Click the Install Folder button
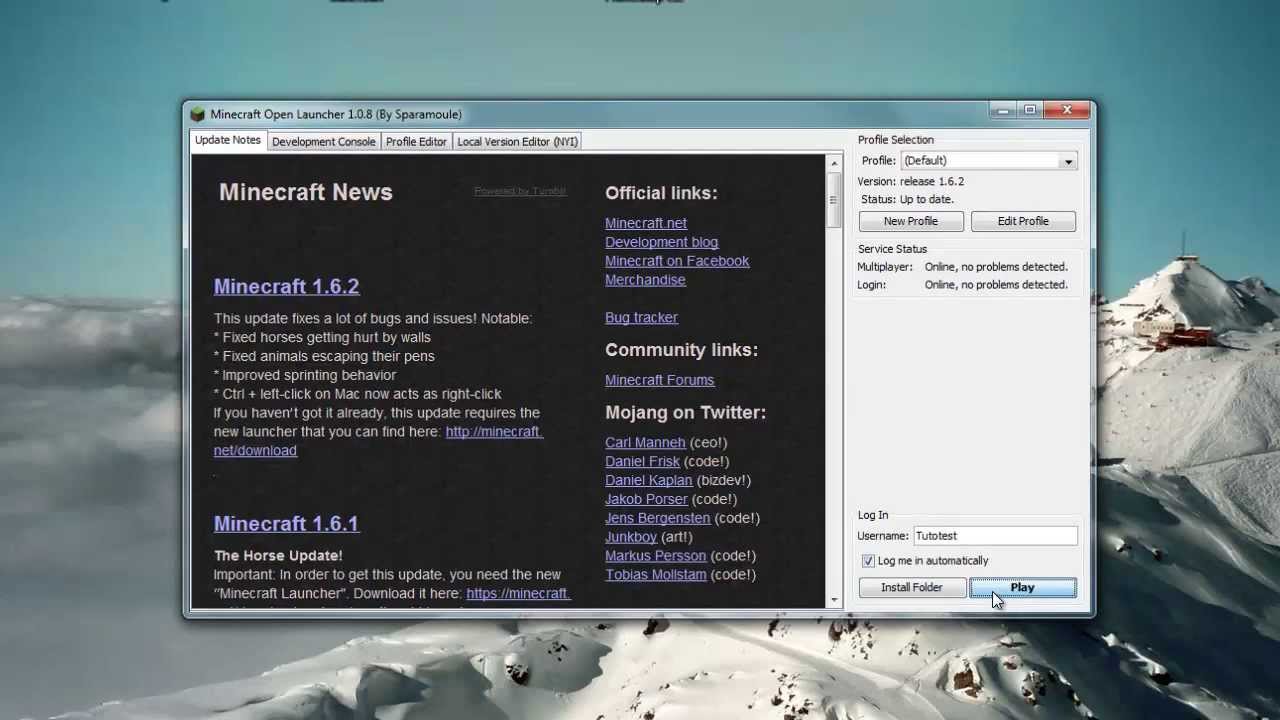Image resolution: width=1280 pixels, height=720 pixels. coord(912,588)
